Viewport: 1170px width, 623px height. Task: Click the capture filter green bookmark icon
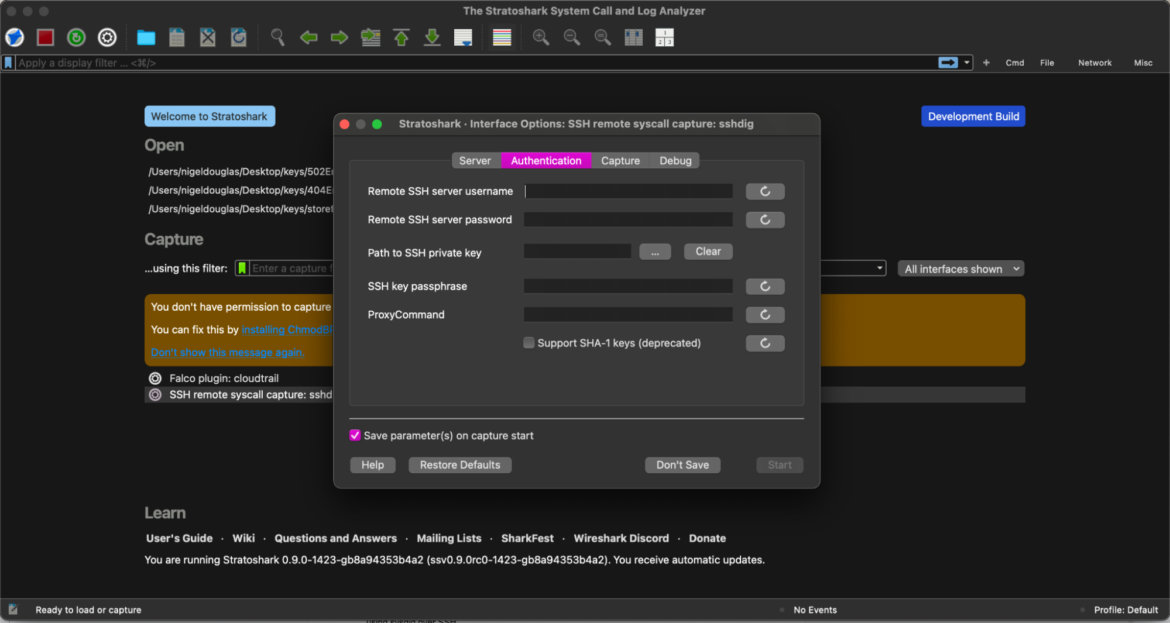[242, 268]
